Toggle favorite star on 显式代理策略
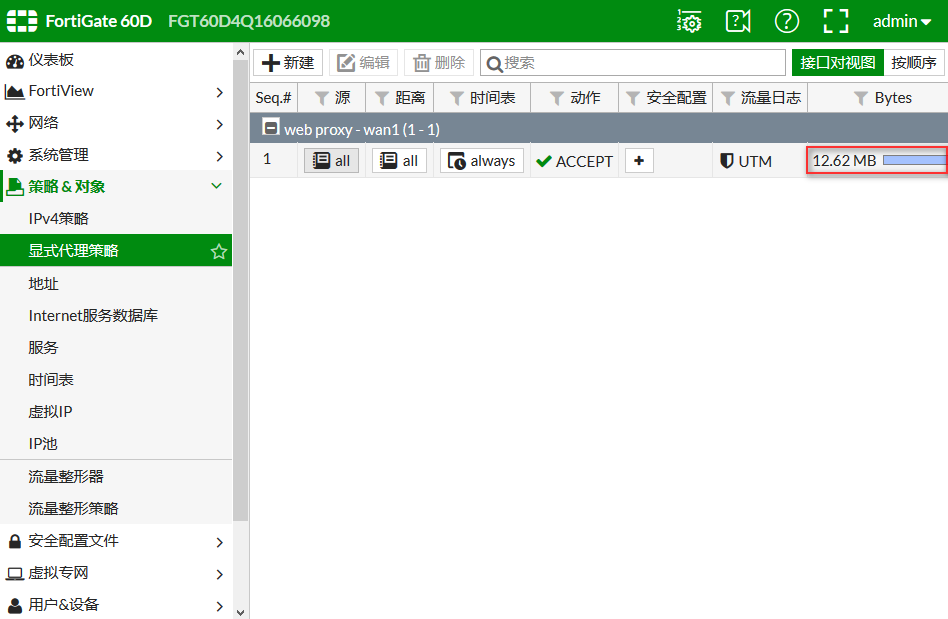 tap(219, 251)
